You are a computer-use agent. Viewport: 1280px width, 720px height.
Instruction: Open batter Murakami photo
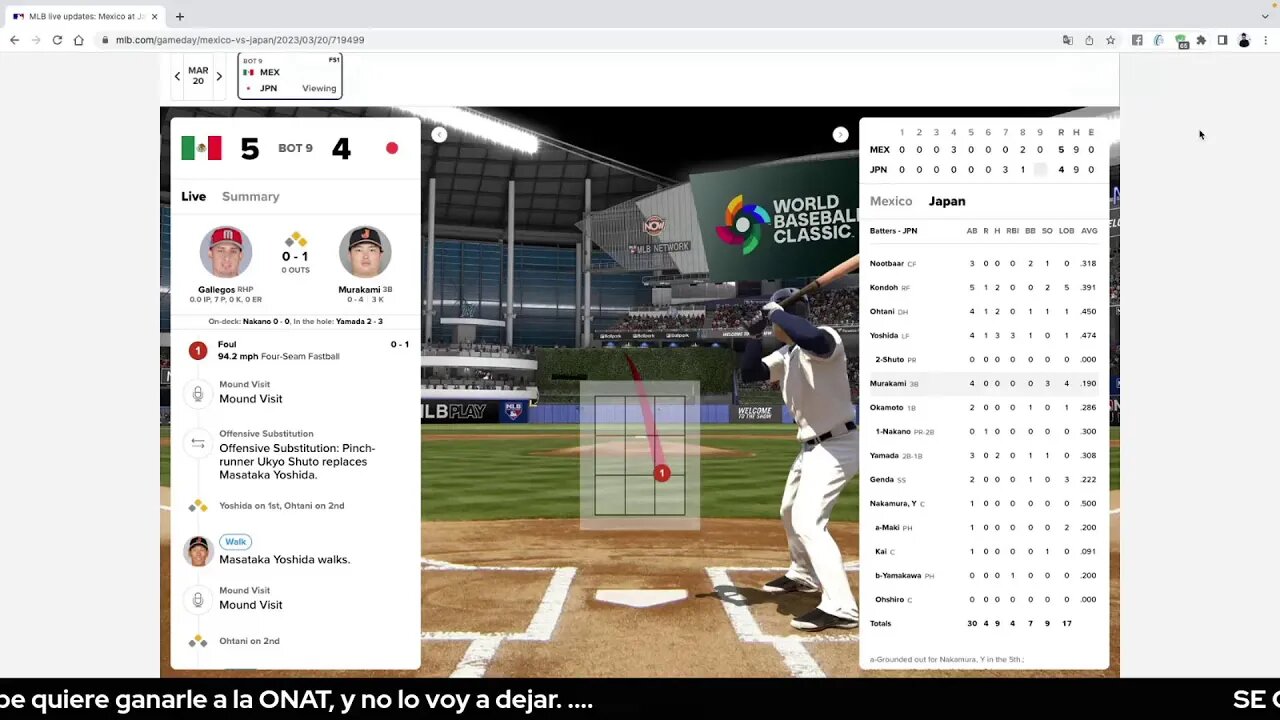[x=365, y=252]
